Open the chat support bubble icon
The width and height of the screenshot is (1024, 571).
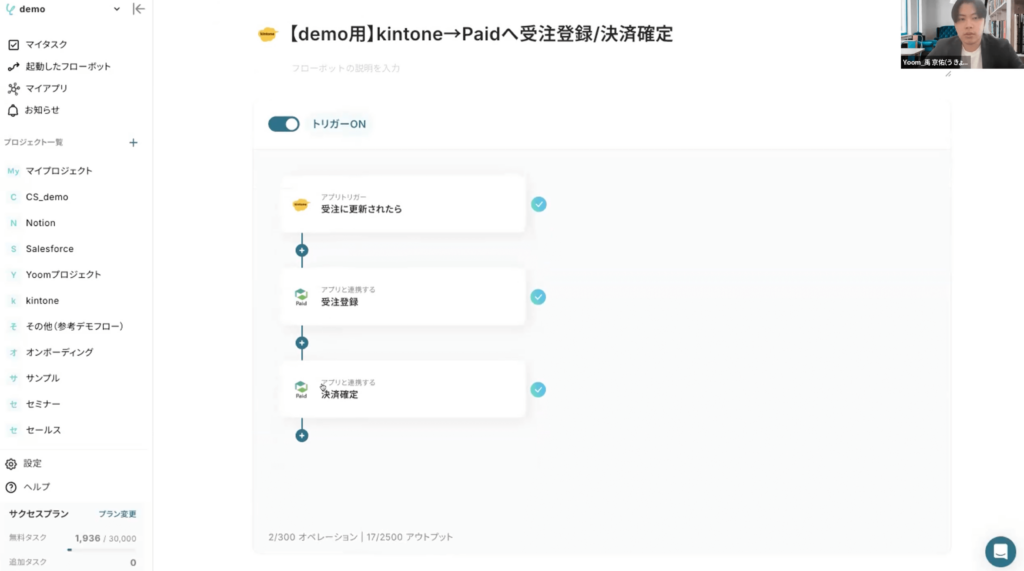(1000, 551)
